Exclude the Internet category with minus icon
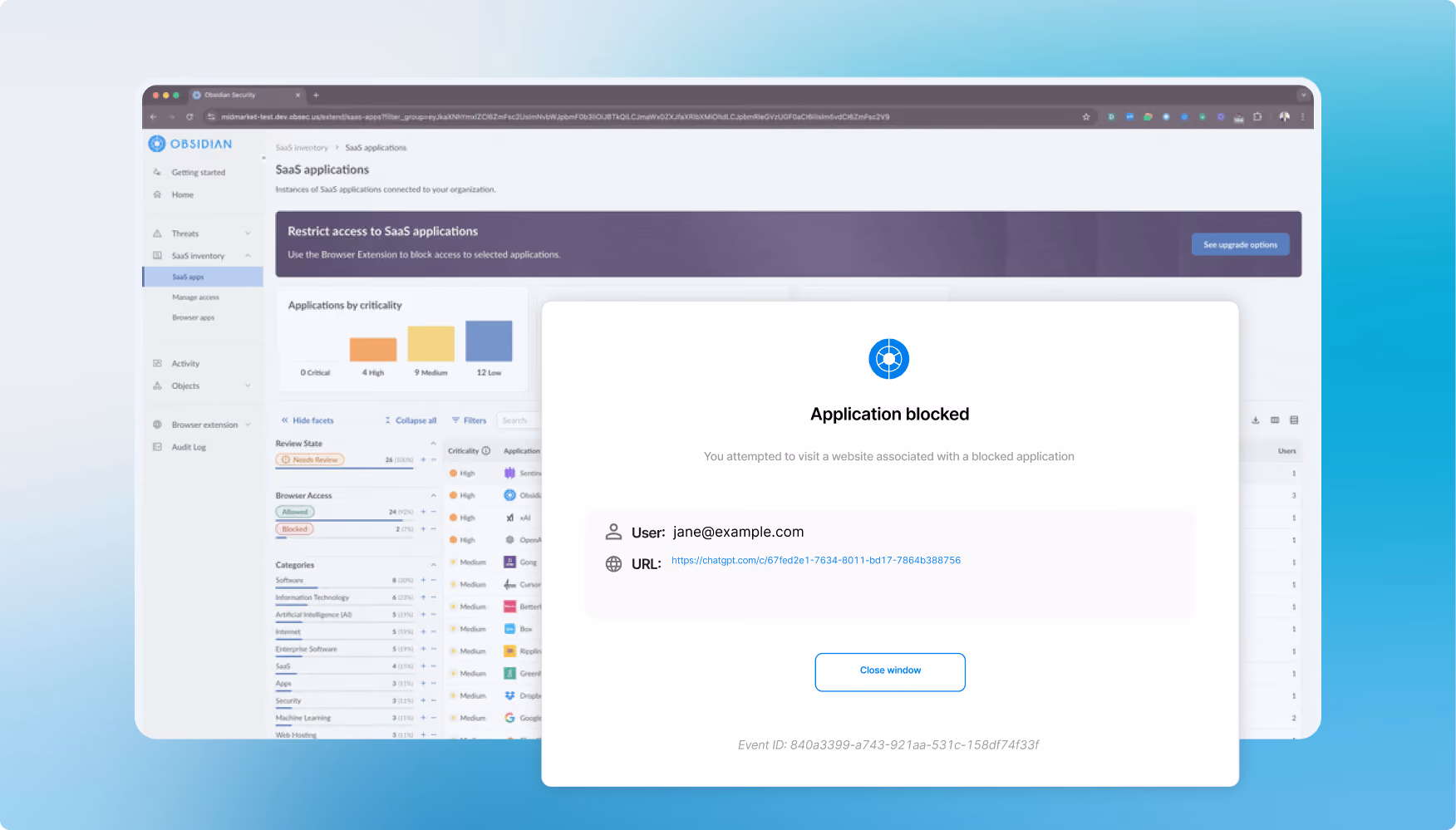This screenshot has height=830, width=1456. click(433, 632)
